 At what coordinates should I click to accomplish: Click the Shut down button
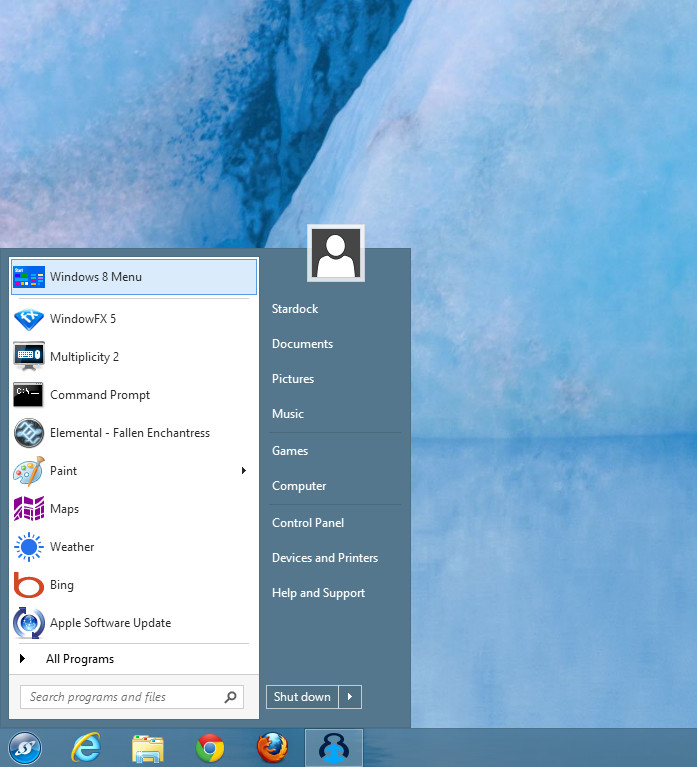(302, 697)
